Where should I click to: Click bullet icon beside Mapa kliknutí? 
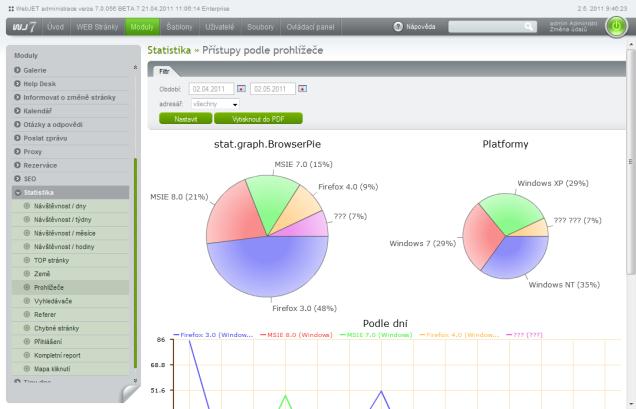27,369
